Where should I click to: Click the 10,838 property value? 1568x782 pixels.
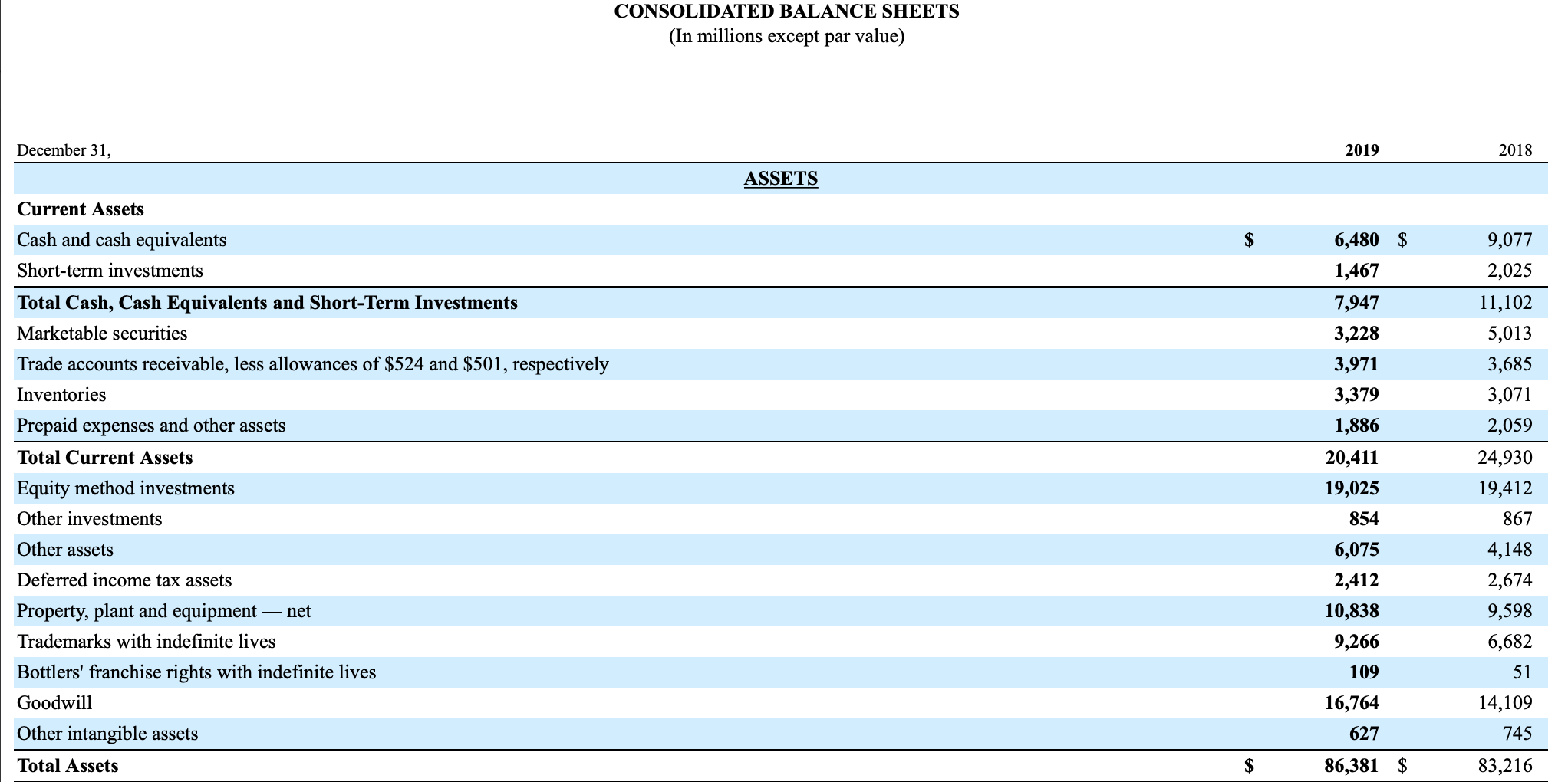pyautogui.click(x=1352, y=611)
